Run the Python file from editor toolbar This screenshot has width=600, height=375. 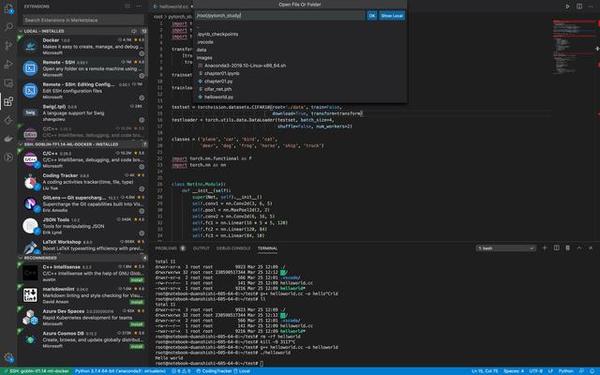point(567,6)
